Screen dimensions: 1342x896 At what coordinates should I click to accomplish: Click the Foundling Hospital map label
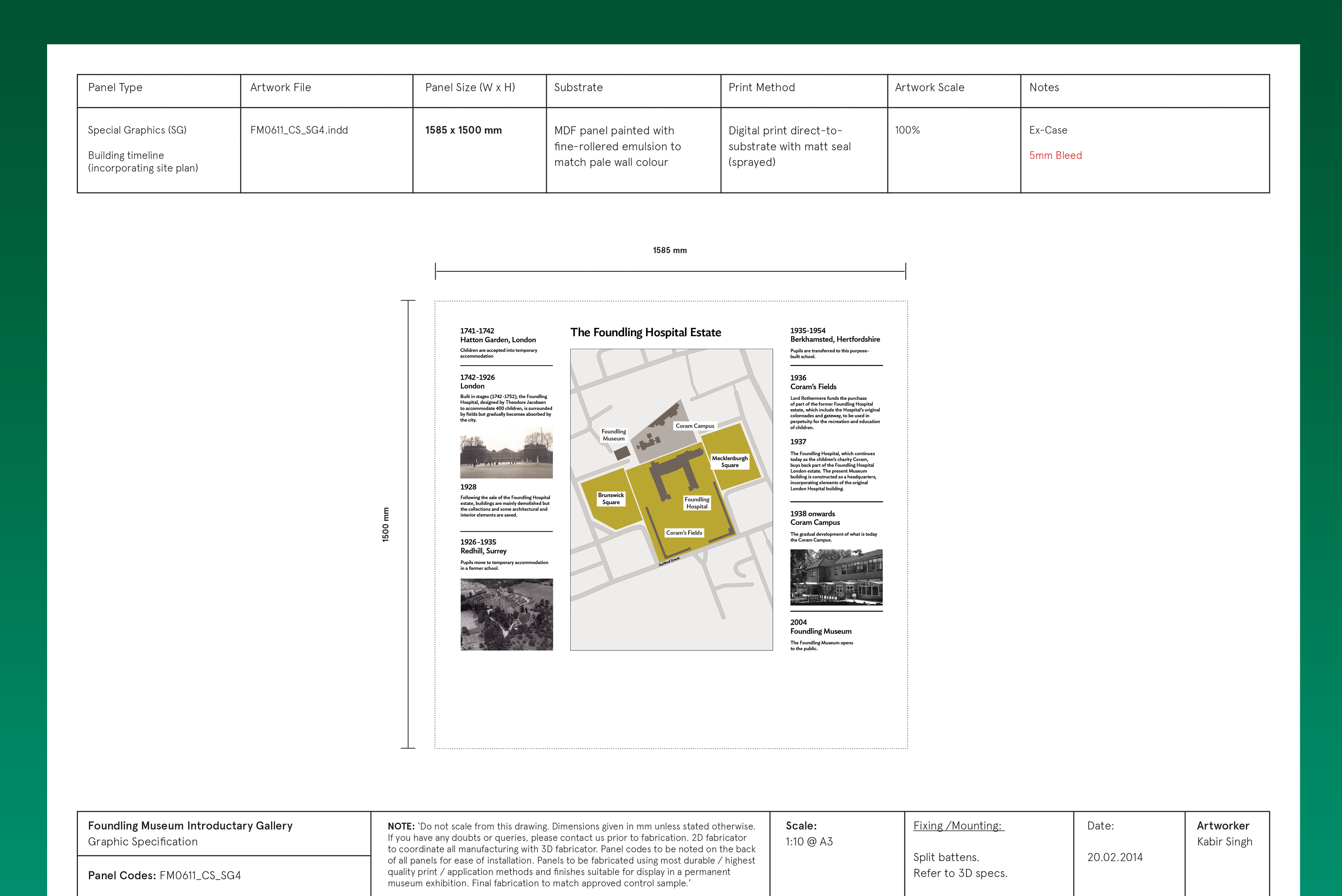click(697, 503)
